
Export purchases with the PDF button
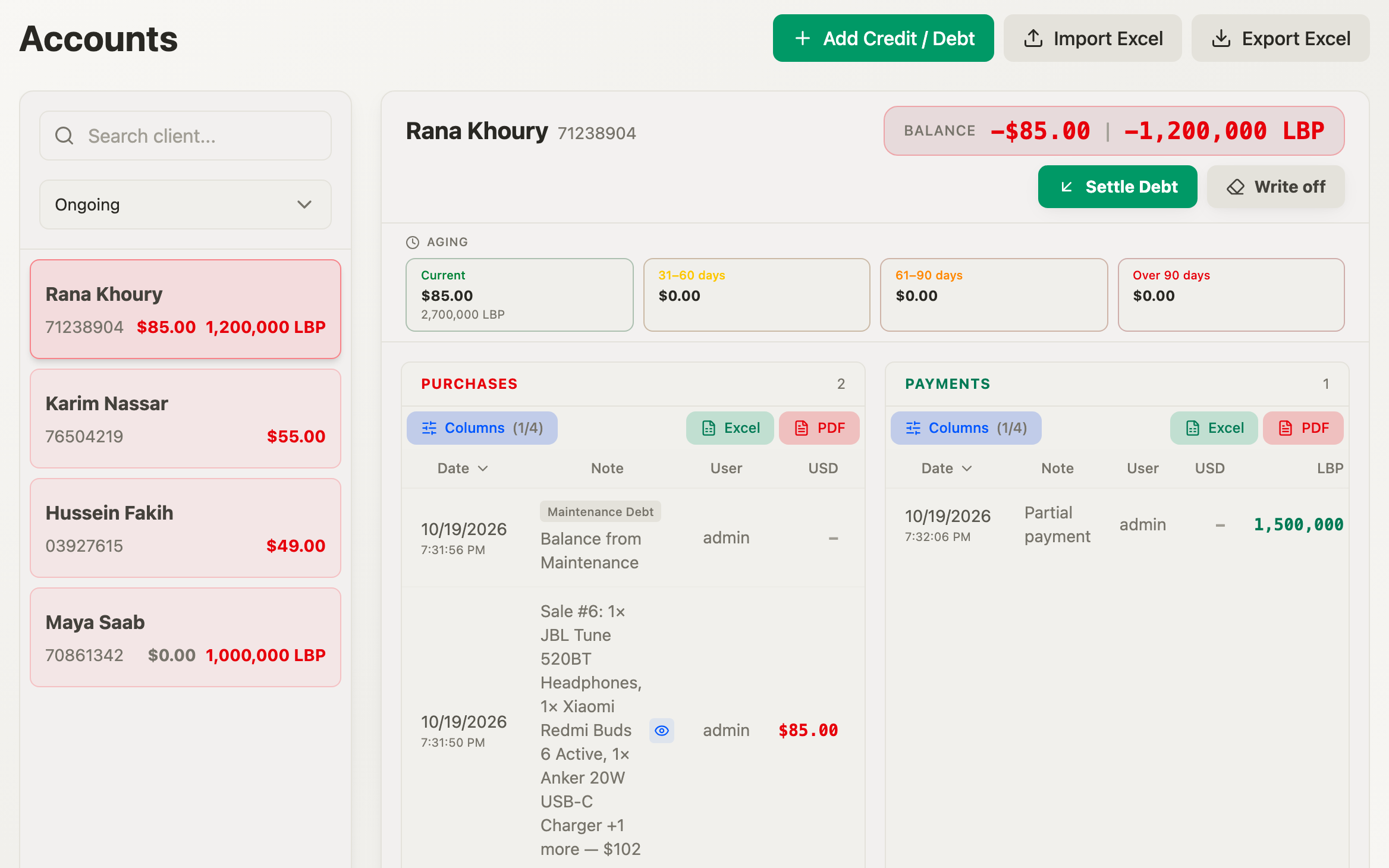coord(819,428)
